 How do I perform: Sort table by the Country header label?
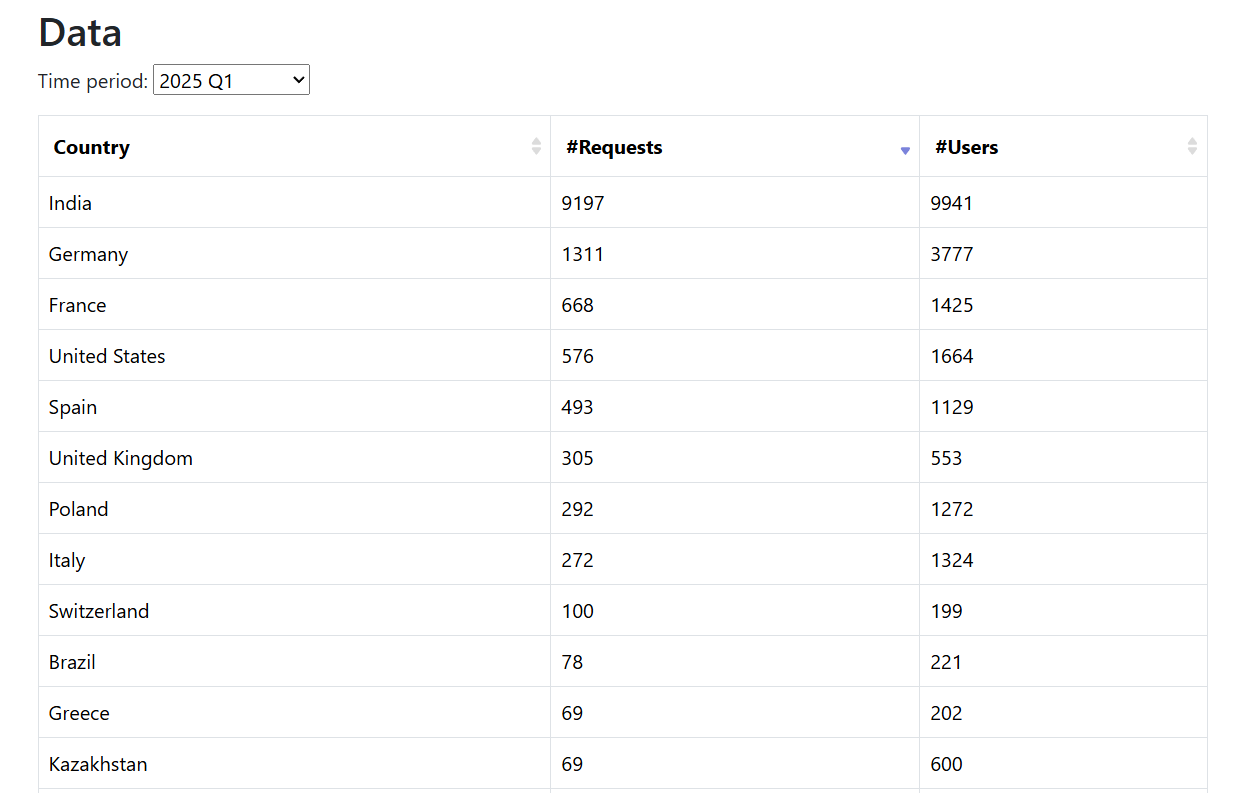point(92,148)
